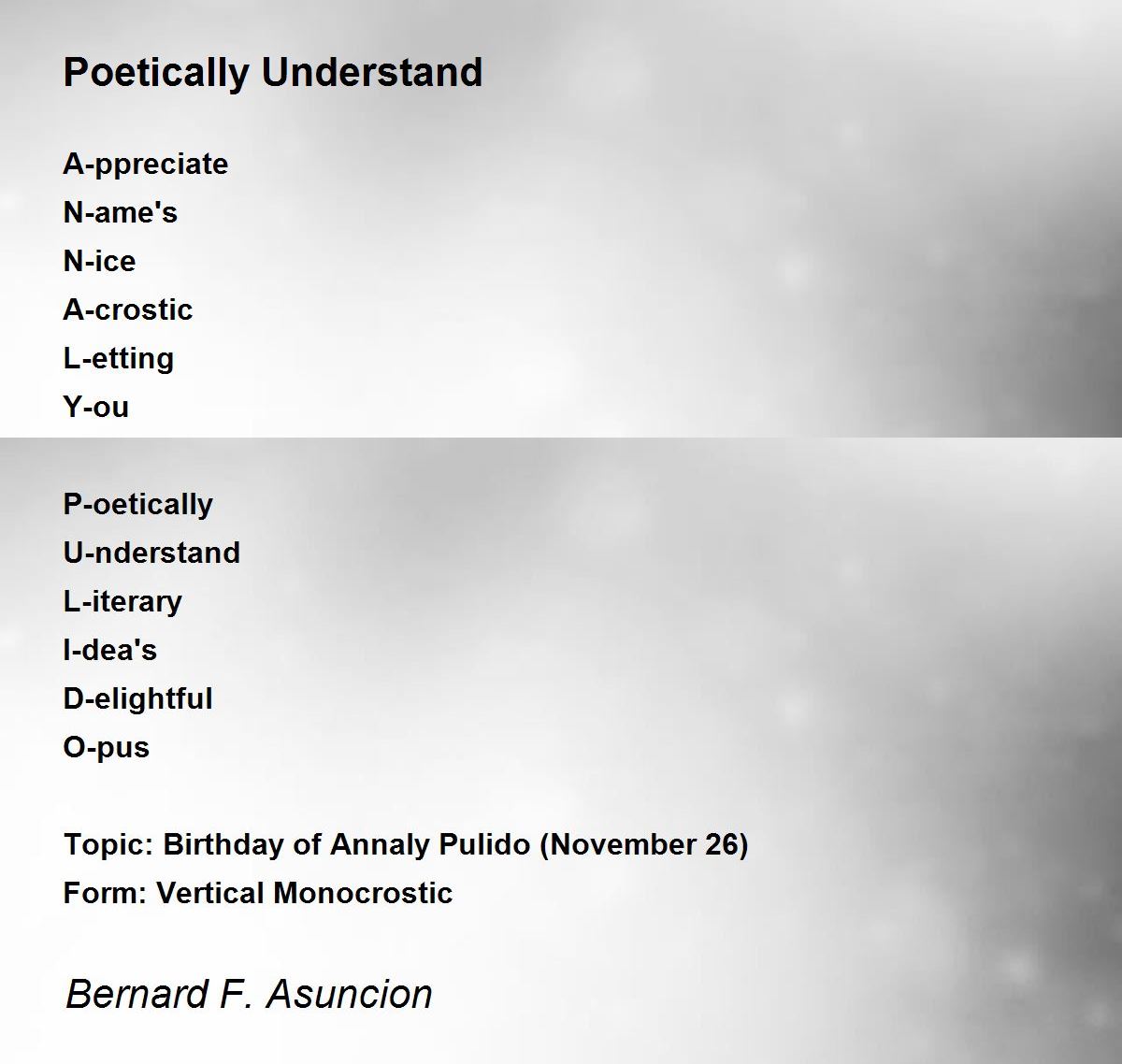
Task: Click the Topic line about Annaly Pulido
Action: point(406,845)
